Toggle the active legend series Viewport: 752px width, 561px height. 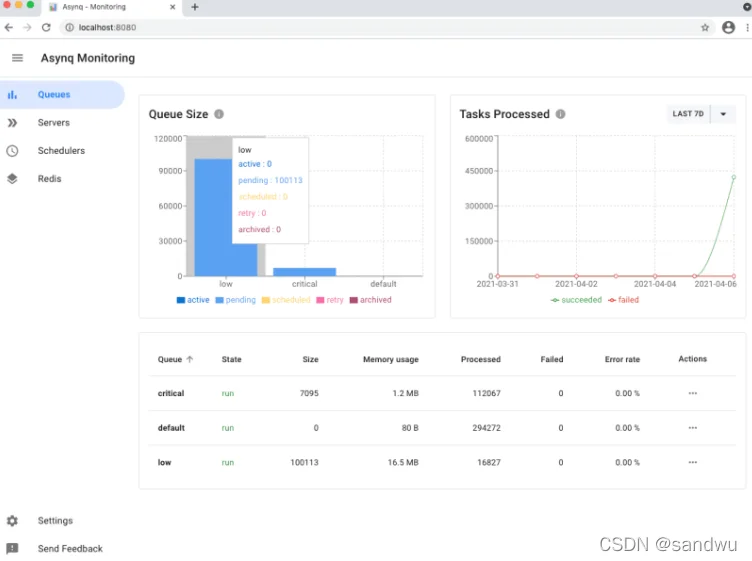tap(193, 300)
